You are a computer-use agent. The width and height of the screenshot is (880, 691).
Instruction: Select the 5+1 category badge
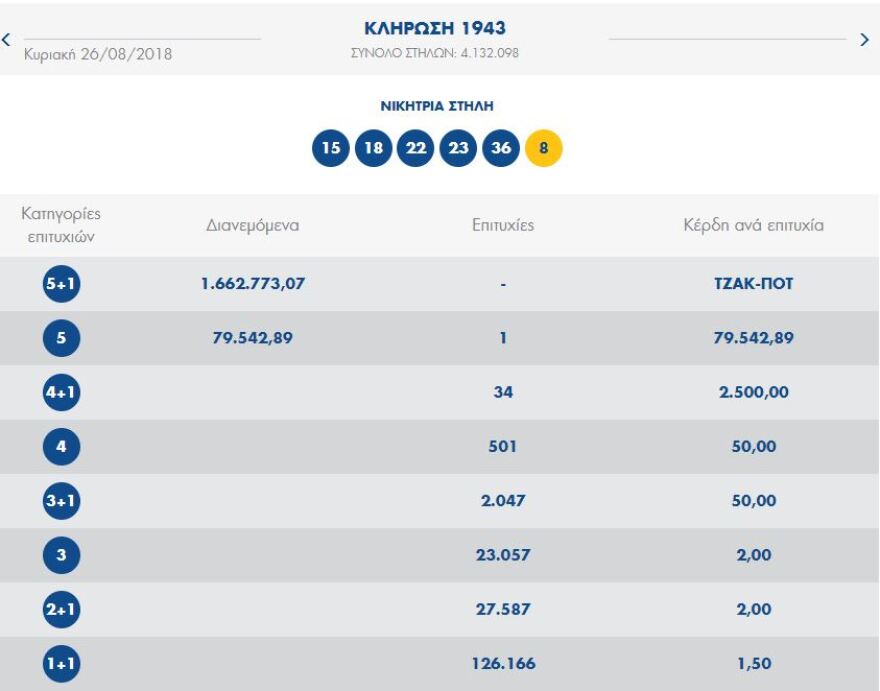pyautogui.click(x=61, y=284)
